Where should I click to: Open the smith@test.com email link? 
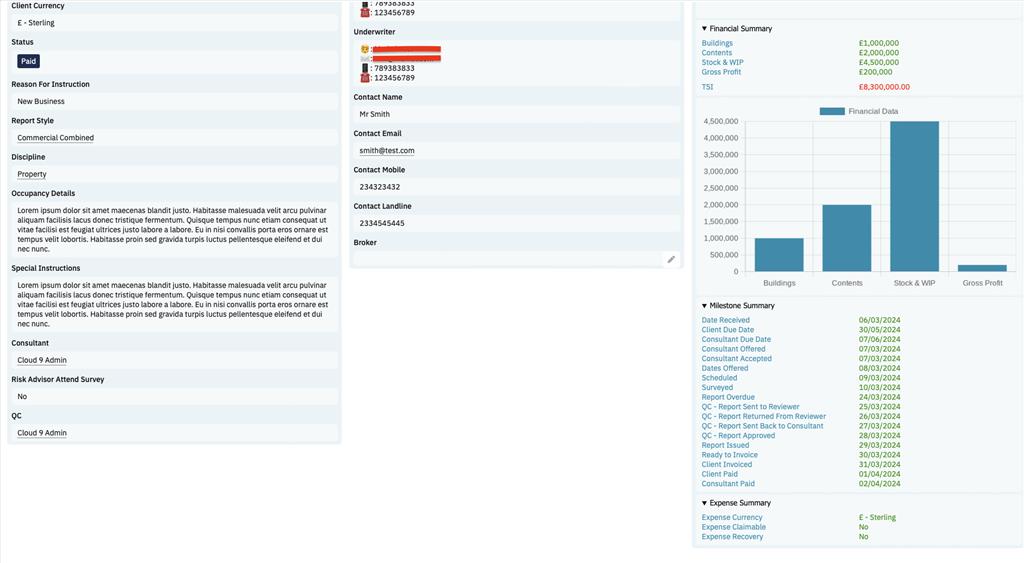[387, 151]
